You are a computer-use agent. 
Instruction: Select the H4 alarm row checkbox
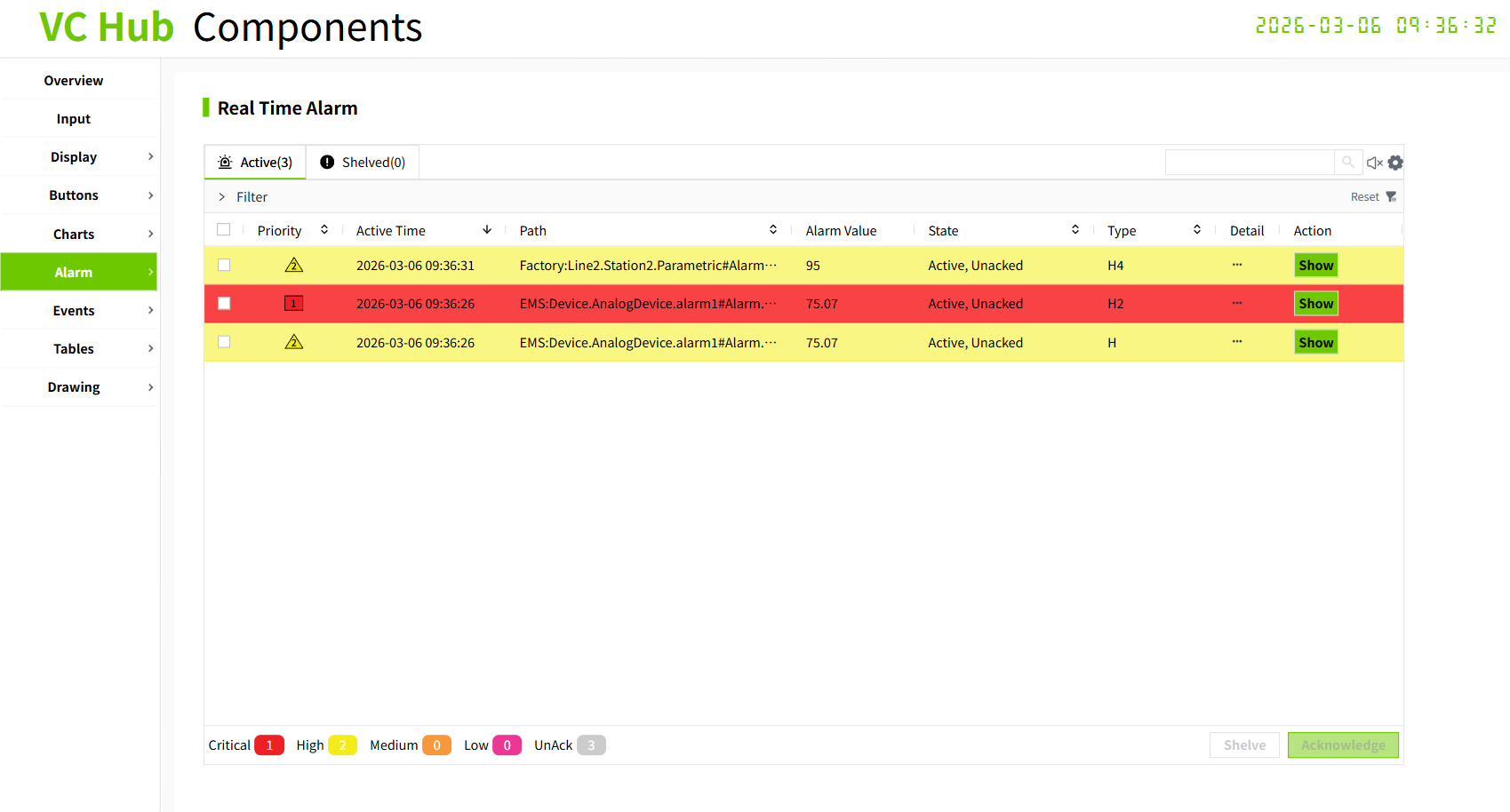pos(224,265)
